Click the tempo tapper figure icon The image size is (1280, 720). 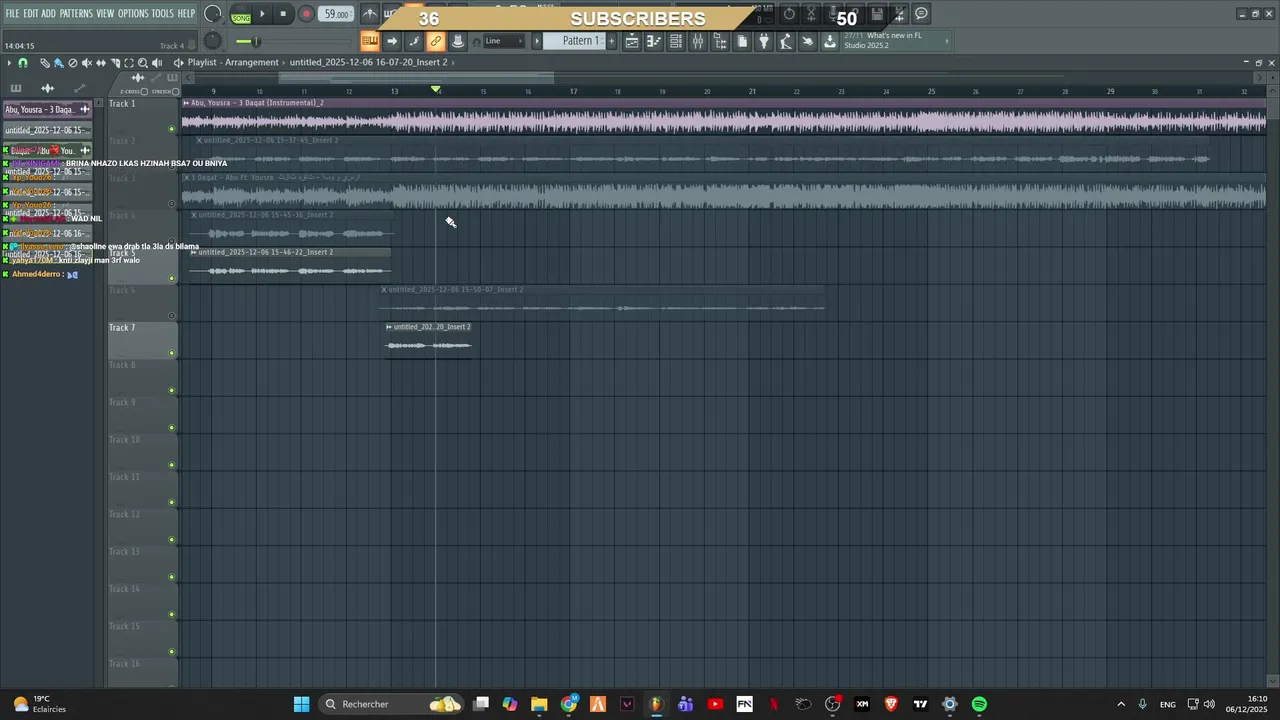tap(786, 41)
